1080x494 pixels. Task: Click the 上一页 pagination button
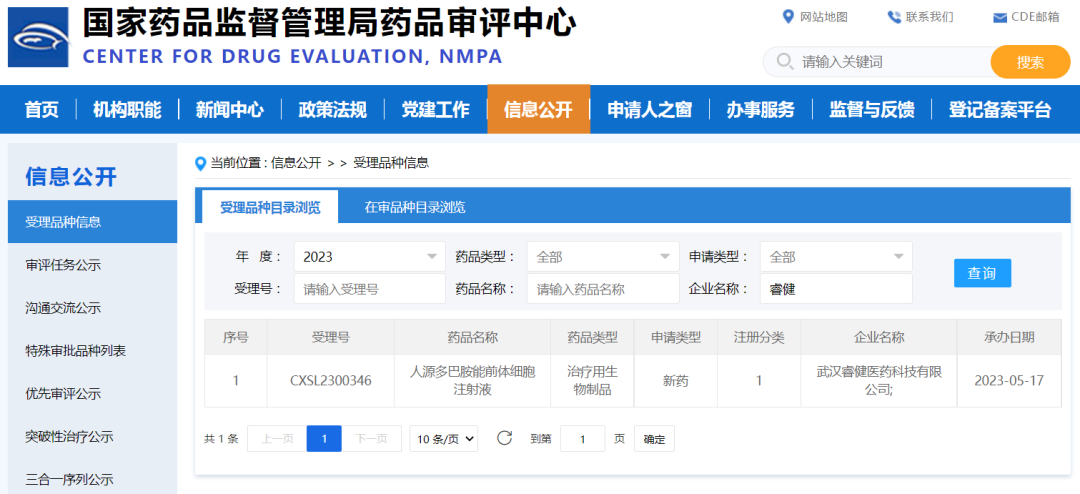(277, 439)
